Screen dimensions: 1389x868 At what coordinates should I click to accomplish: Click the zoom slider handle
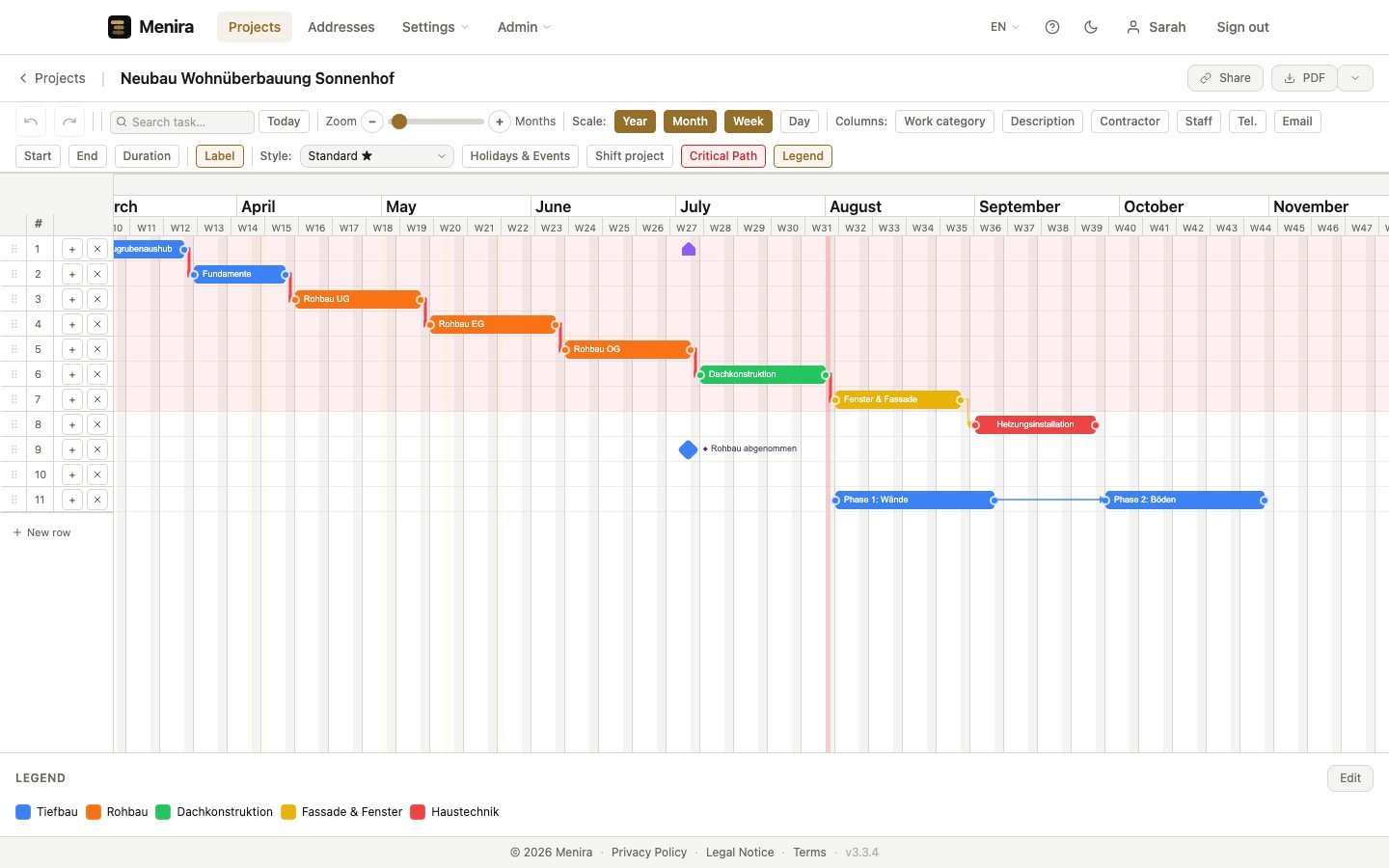point(399,122)
